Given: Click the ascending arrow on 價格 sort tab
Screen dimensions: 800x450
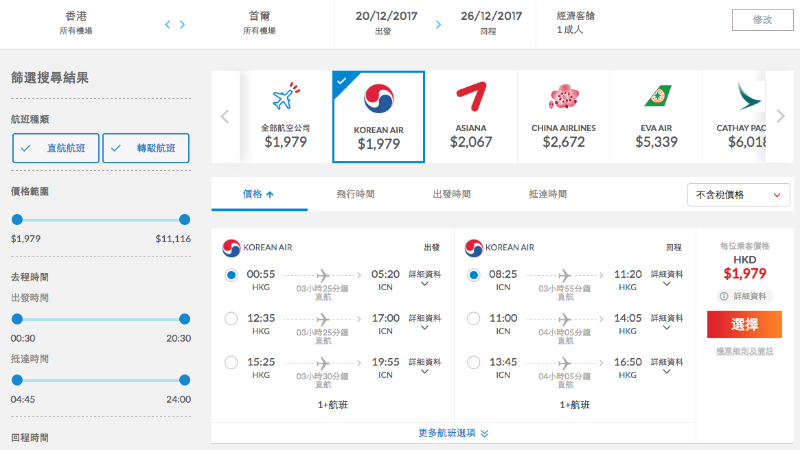Looking at the screenshot, I should pyautogui.click(x=270, y=194).
